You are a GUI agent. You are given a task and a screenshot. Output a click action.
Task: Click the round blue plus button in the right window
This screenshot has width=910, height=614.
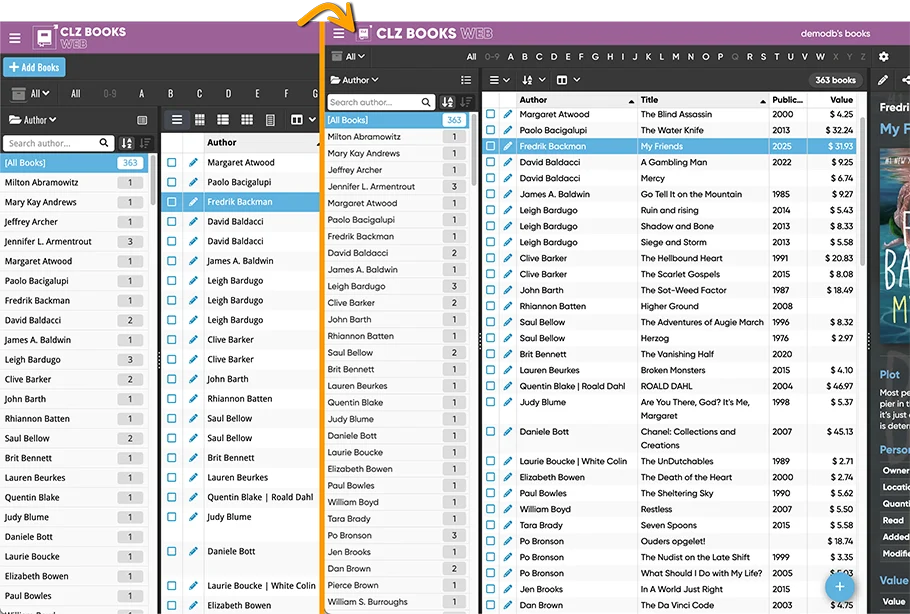point(839,587)
